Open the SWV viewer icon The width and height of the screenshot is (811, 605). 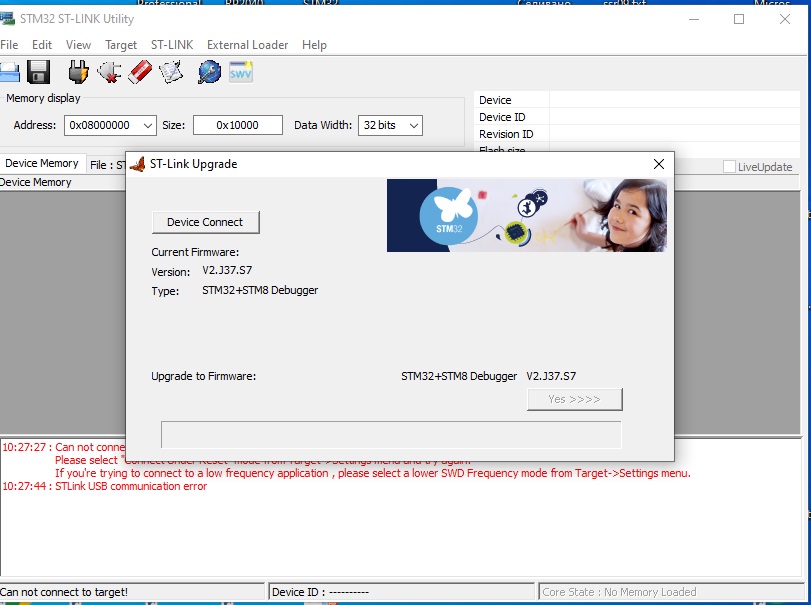pos(241,72)
